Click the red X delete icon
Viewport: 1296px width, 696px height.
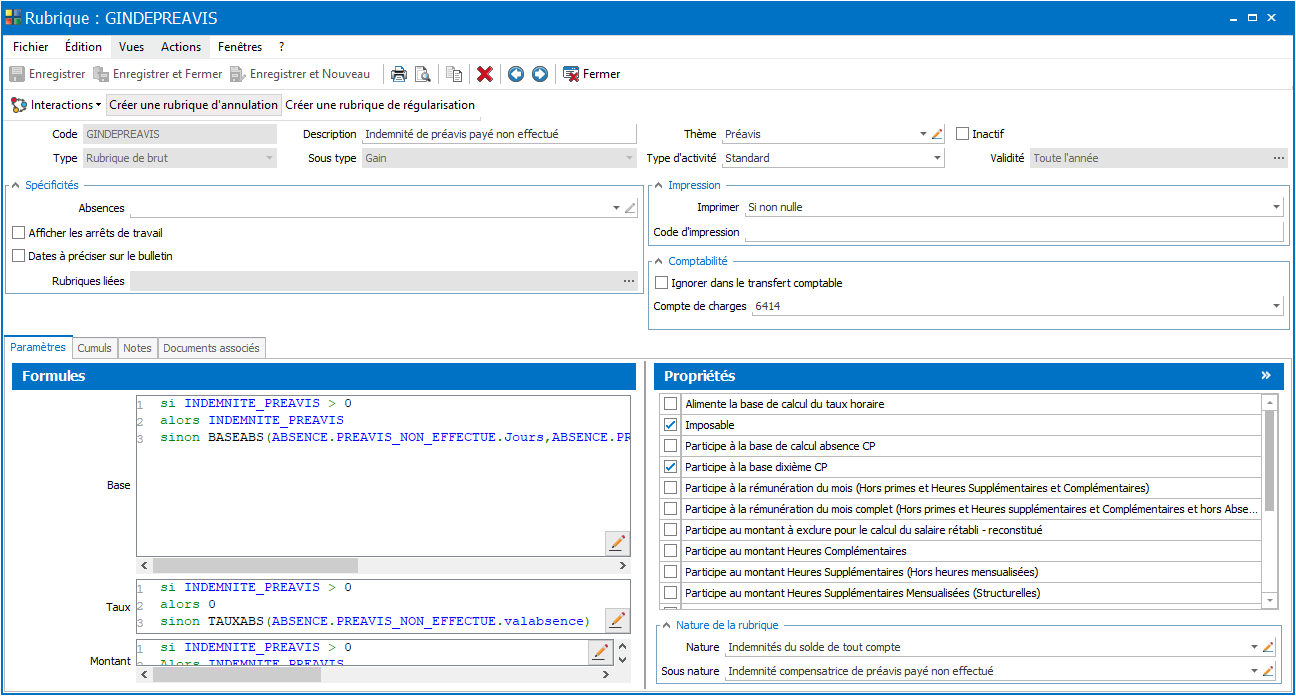point(485,74)
